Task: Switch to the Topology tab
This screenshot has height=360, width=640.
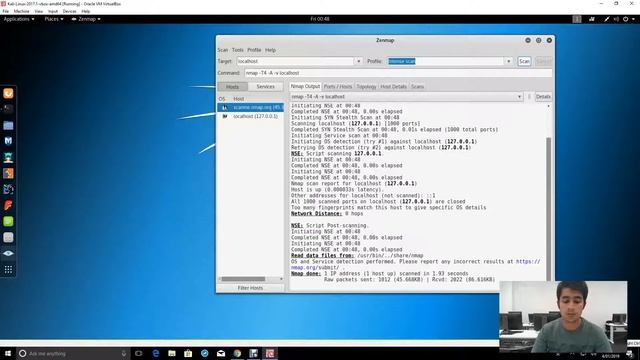Action: [x=366, y=87]
